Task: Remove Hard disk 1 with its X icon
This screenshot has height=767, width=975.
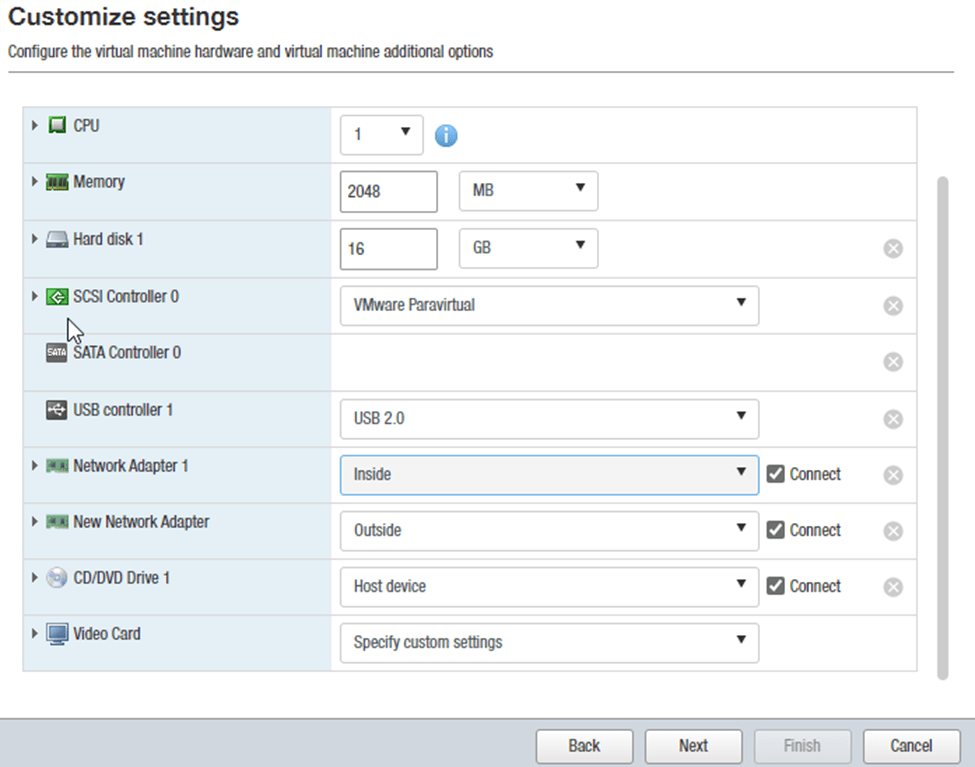Action: [893, 249]
